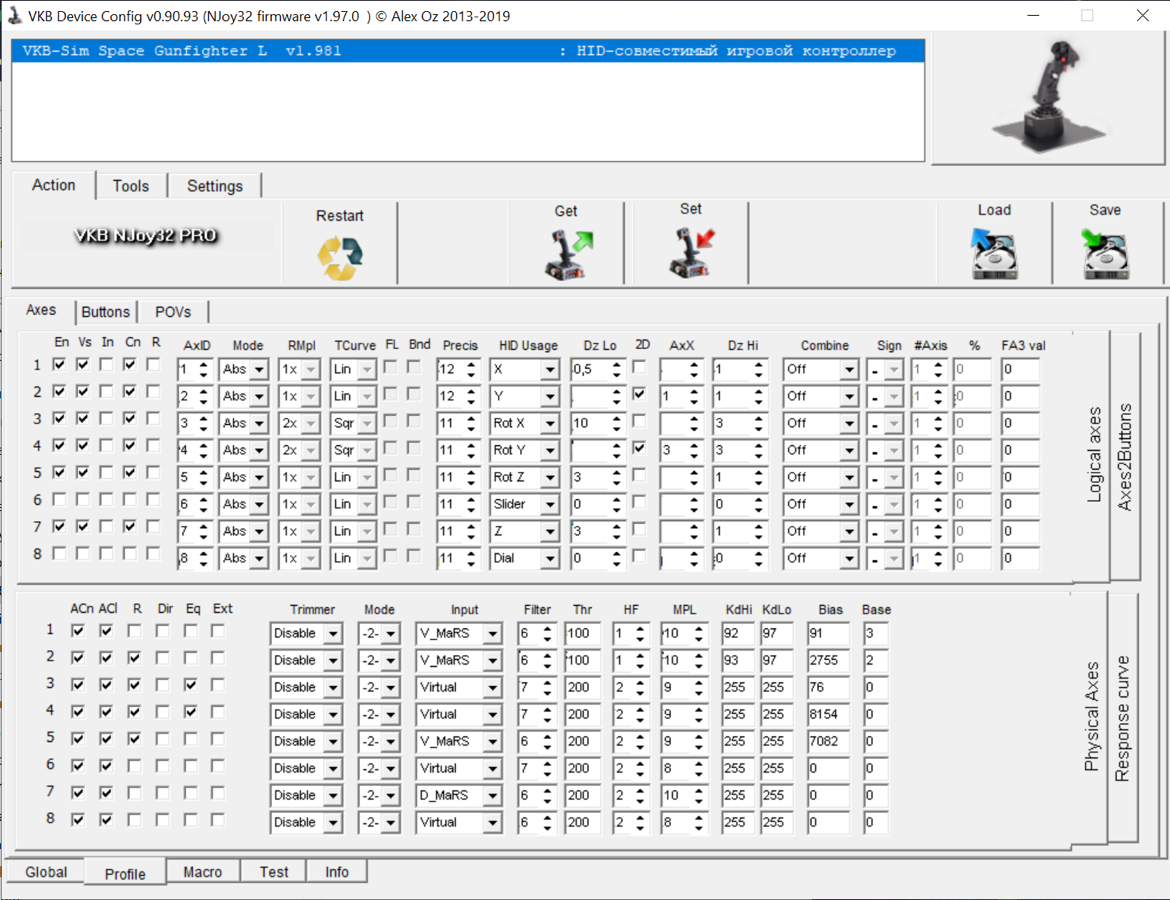Viewport: 1170px width, 900px height.
Task: Toggle En checkbox for logical axis 6
Action: click(60, 499)
